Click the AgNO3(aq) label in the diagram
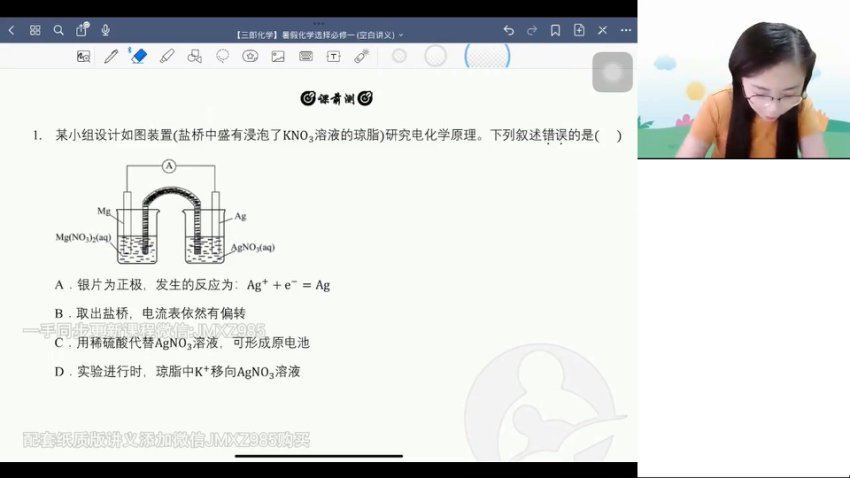The width and height of the screenshot is (850, 478). pyautogui.click(x=253, y=248)
